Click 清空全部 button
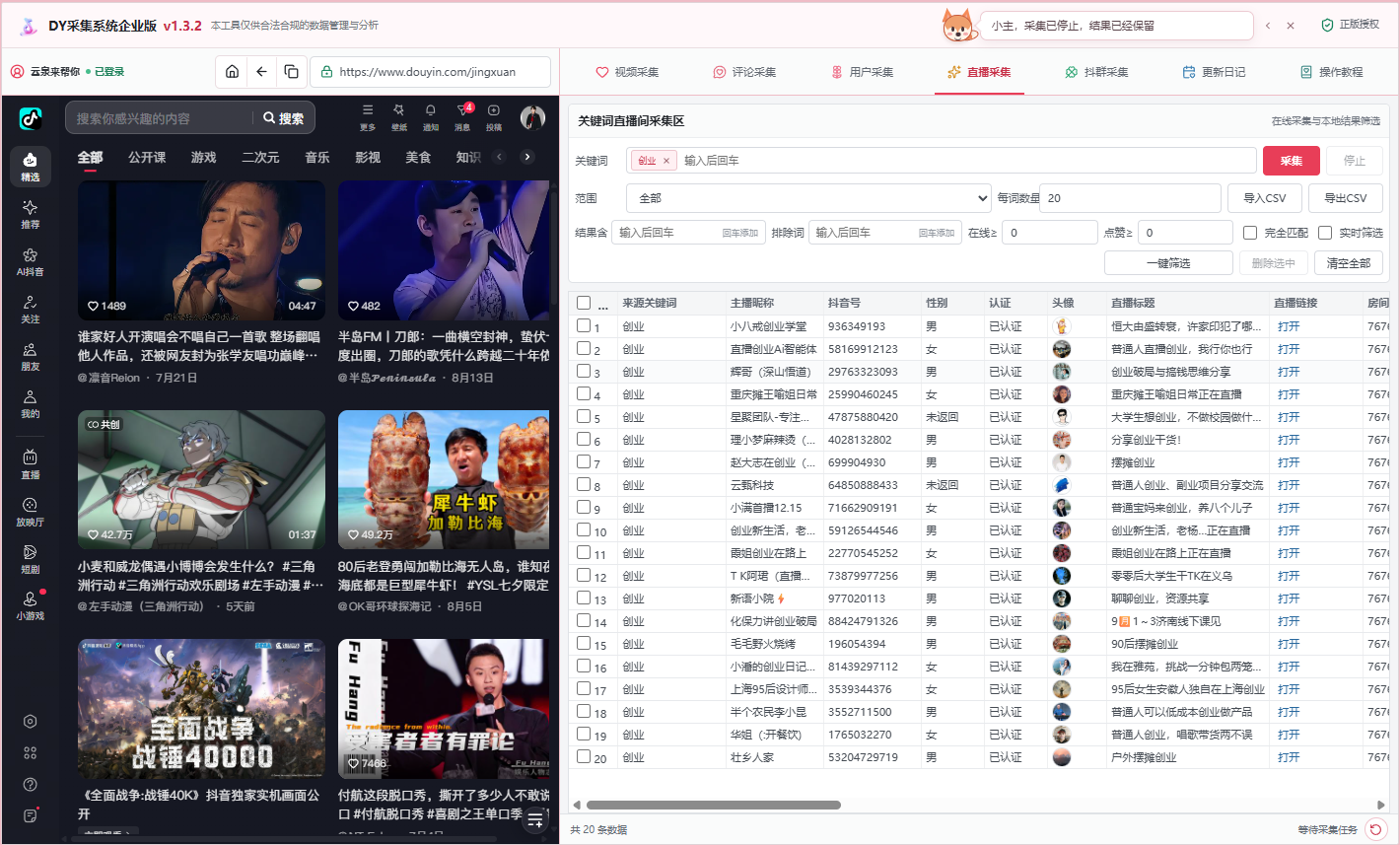 pos(1349,263)
